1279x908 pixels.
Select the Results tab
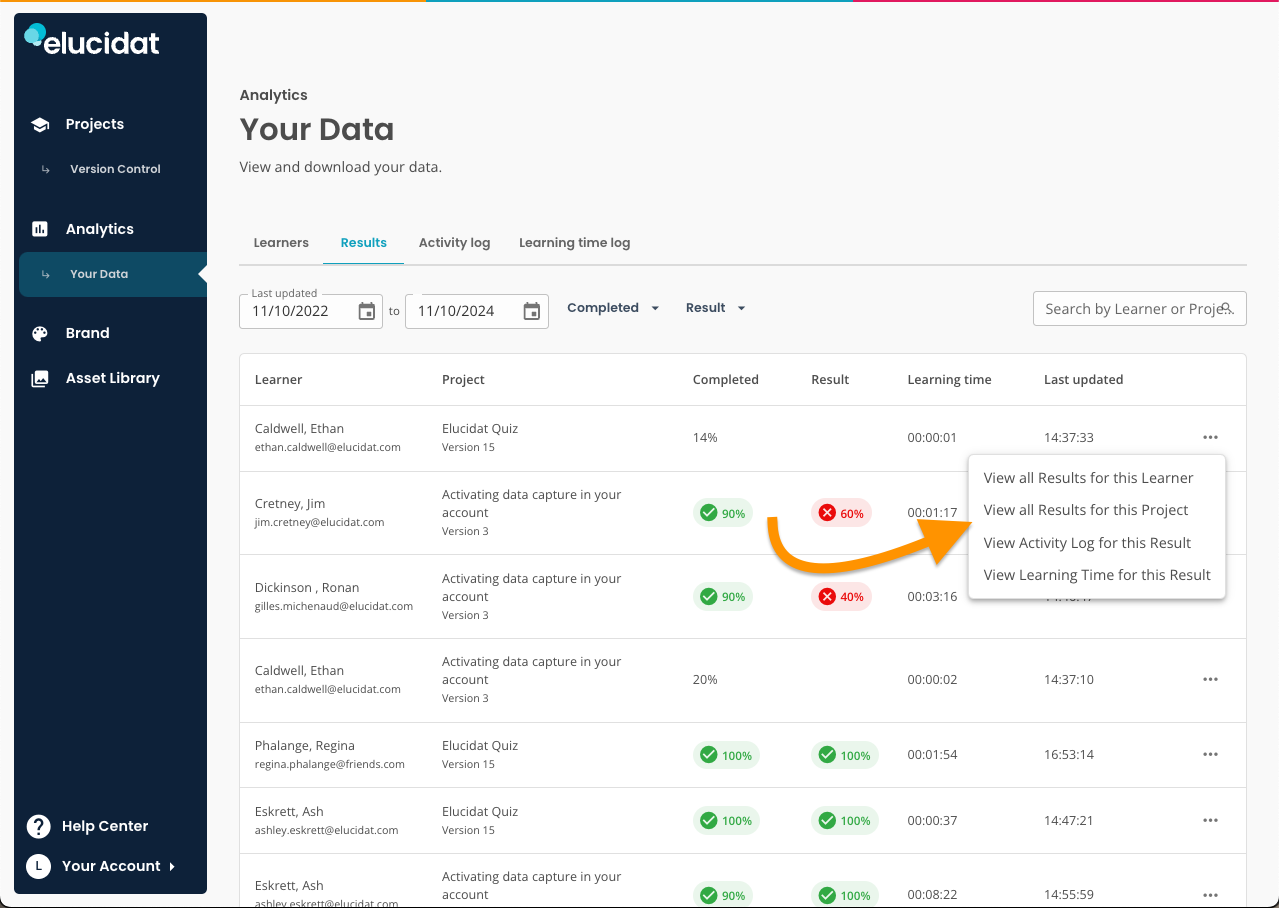[363, 243]
